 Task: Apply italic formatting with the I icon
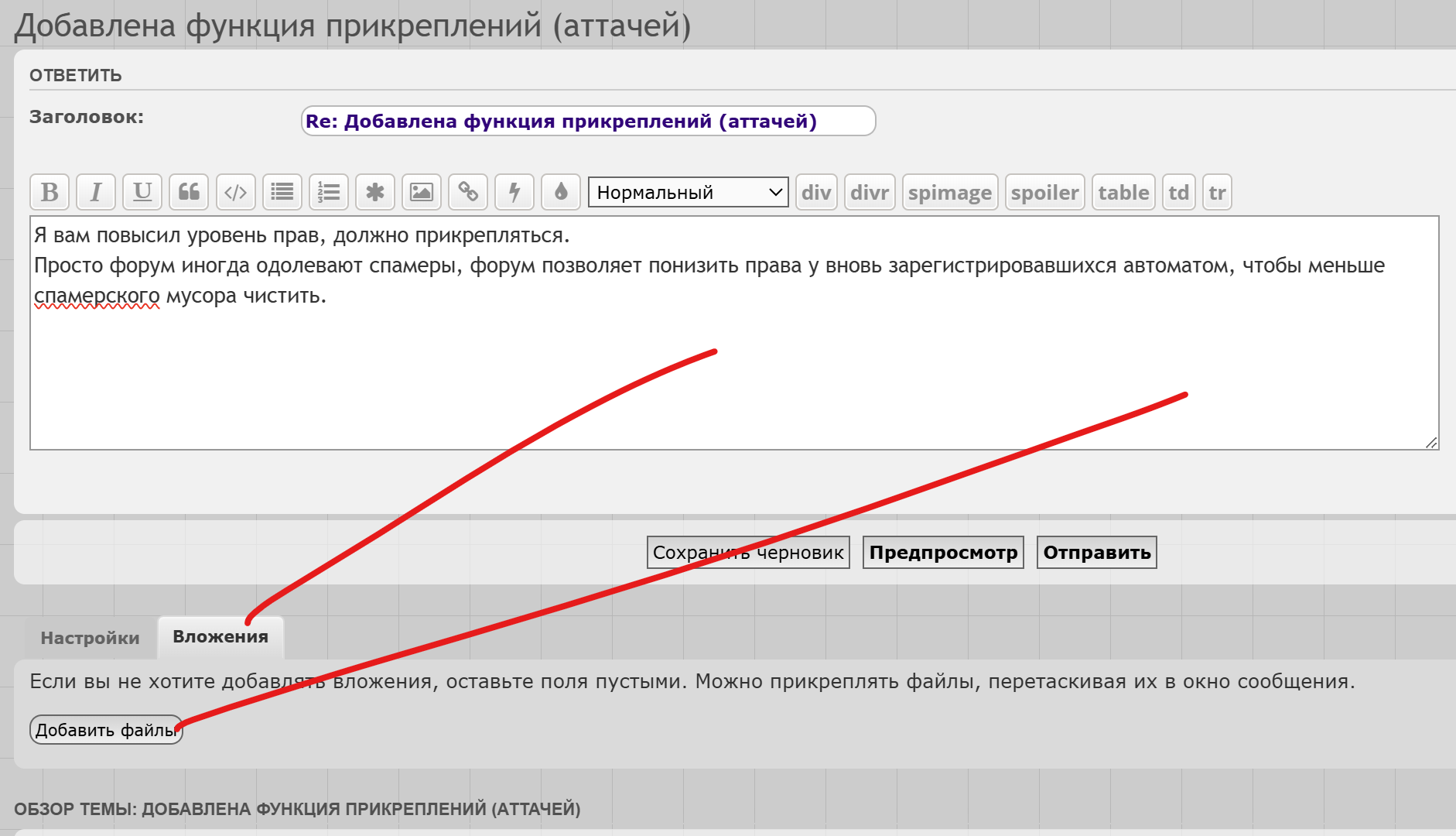96,192
